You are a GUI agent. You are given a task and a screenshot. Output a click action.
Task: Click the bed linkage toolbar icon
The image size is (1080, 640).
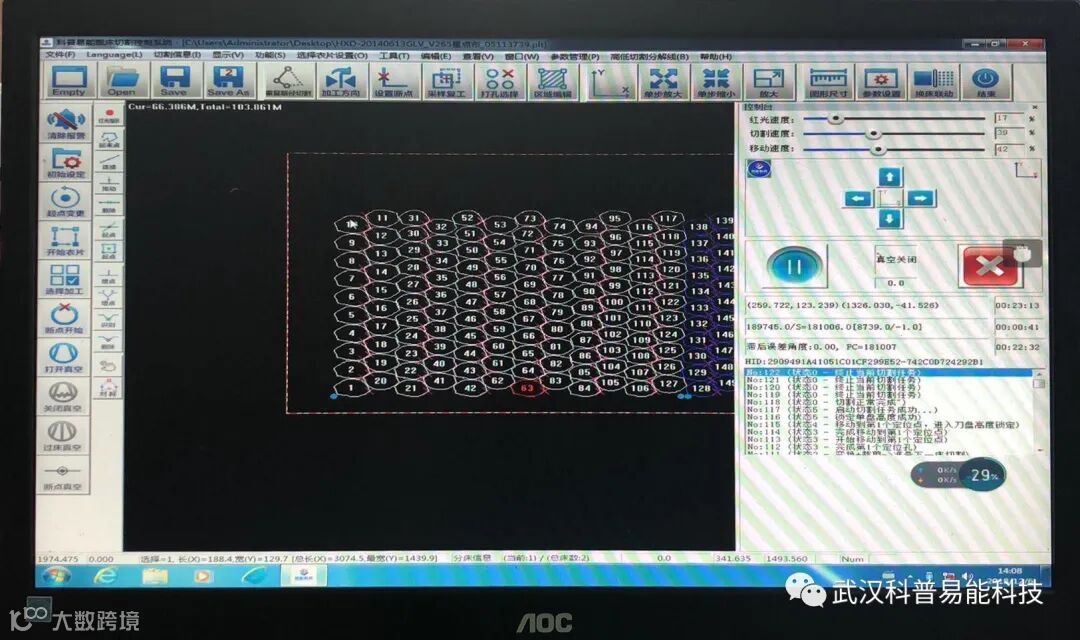coord(934,81)
